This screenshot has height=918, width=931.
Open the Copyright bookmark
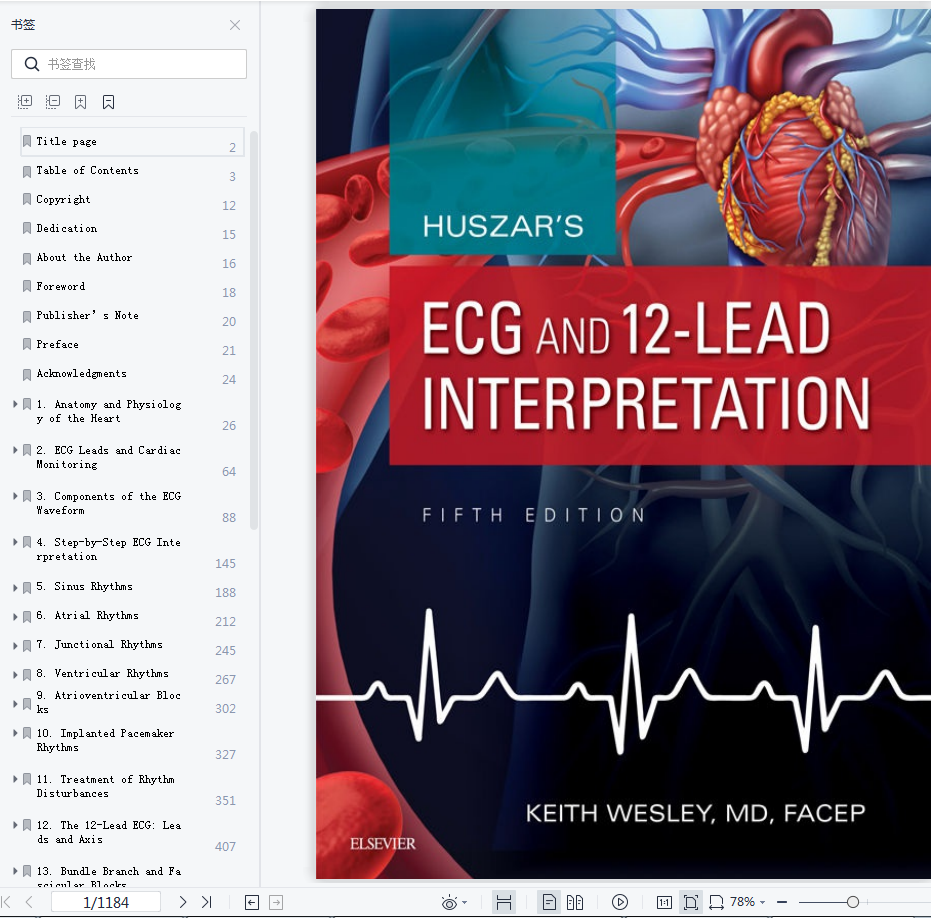132,200
